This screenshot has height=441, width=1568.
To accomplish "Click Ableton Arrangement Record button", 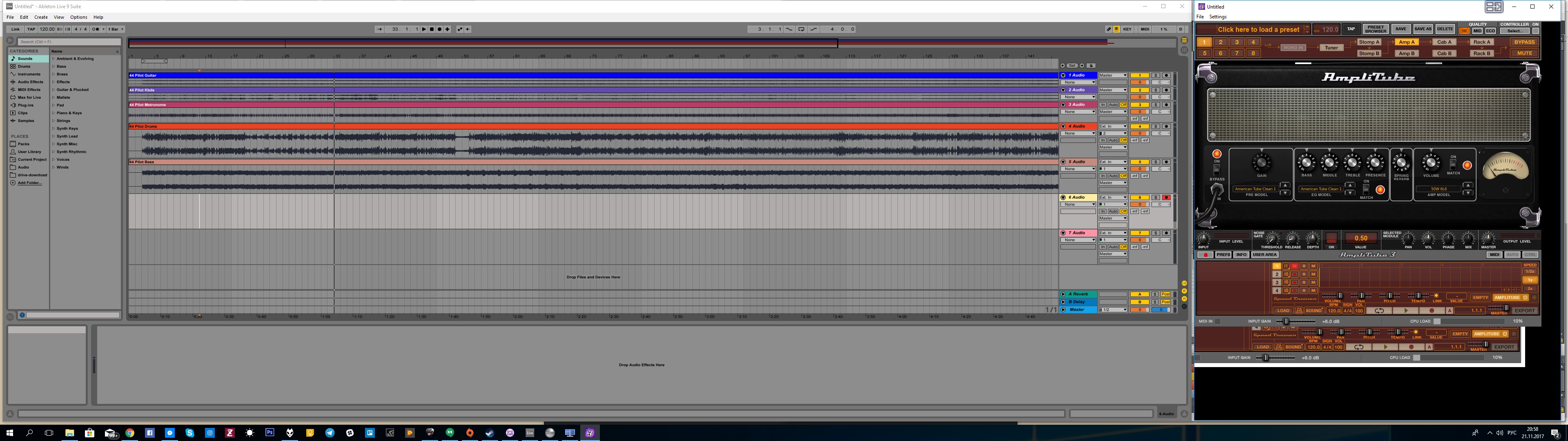I will [x=439, y=29].
